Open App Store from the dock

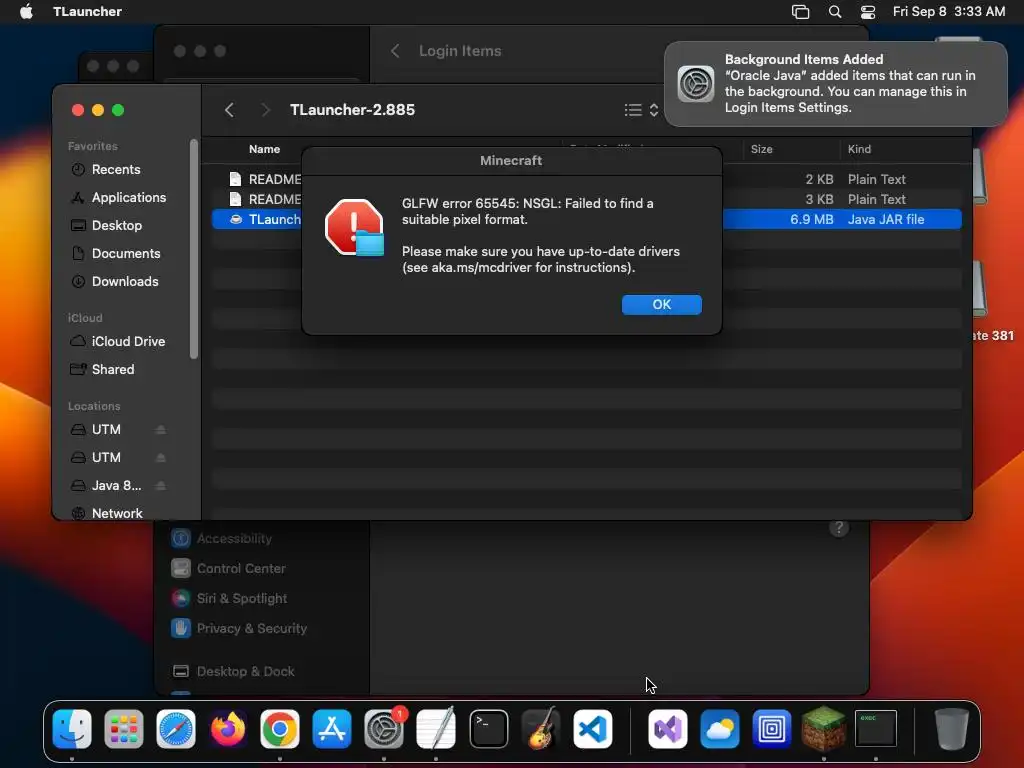332,728
